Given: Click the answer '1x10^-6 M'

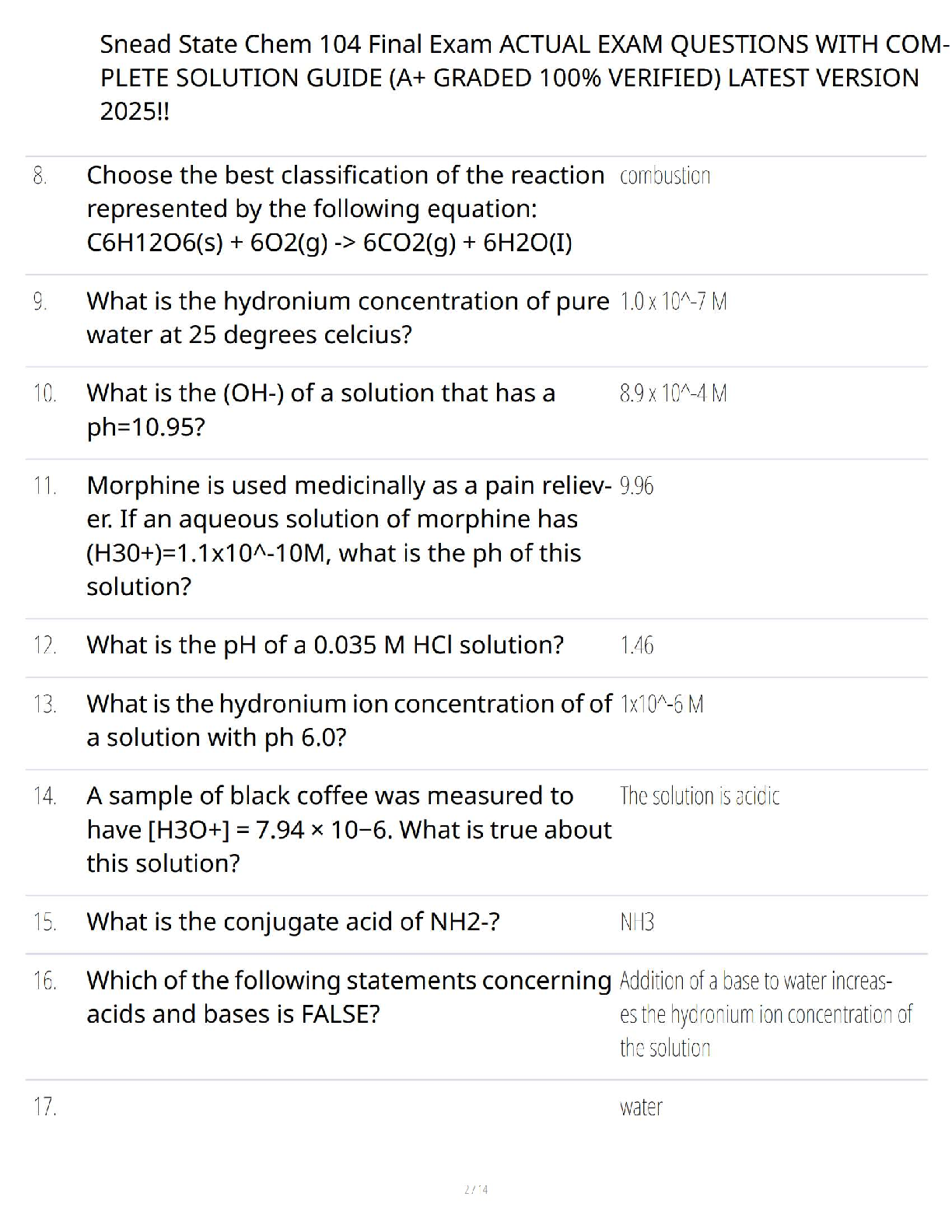Looking at the screenshot, I should (662, 704).
